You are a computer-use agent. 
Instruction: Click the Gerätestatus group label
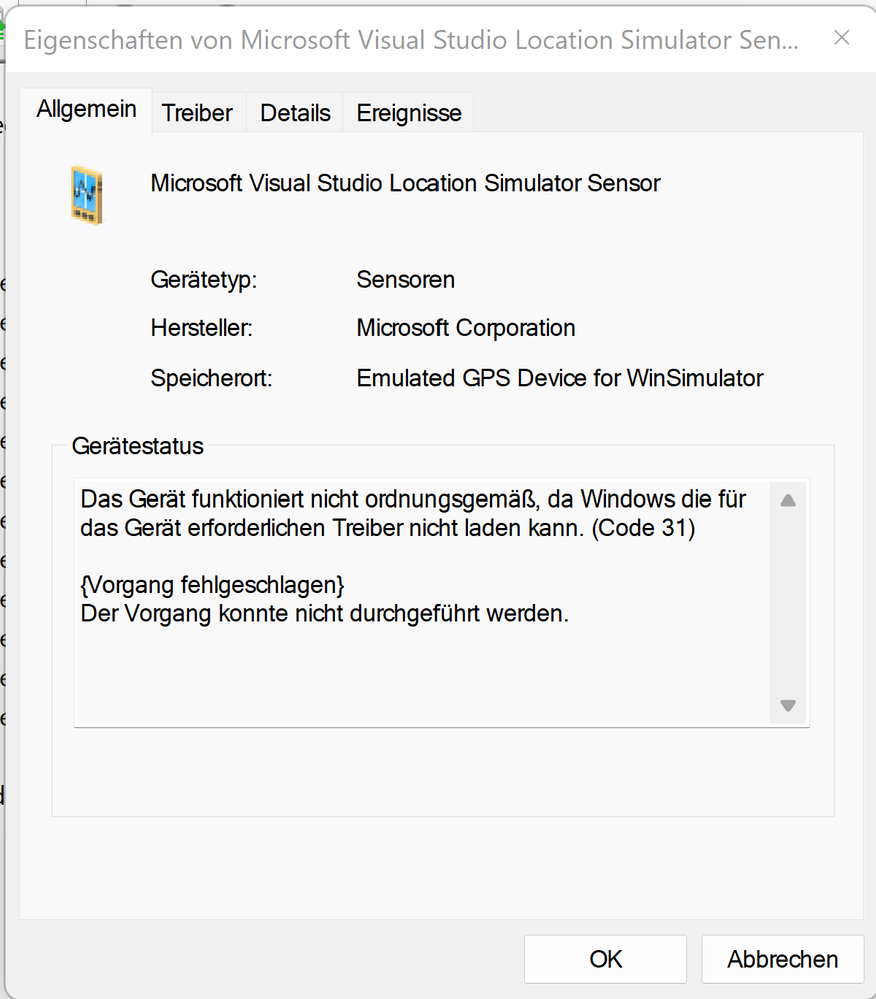click(x=137, y=446)
